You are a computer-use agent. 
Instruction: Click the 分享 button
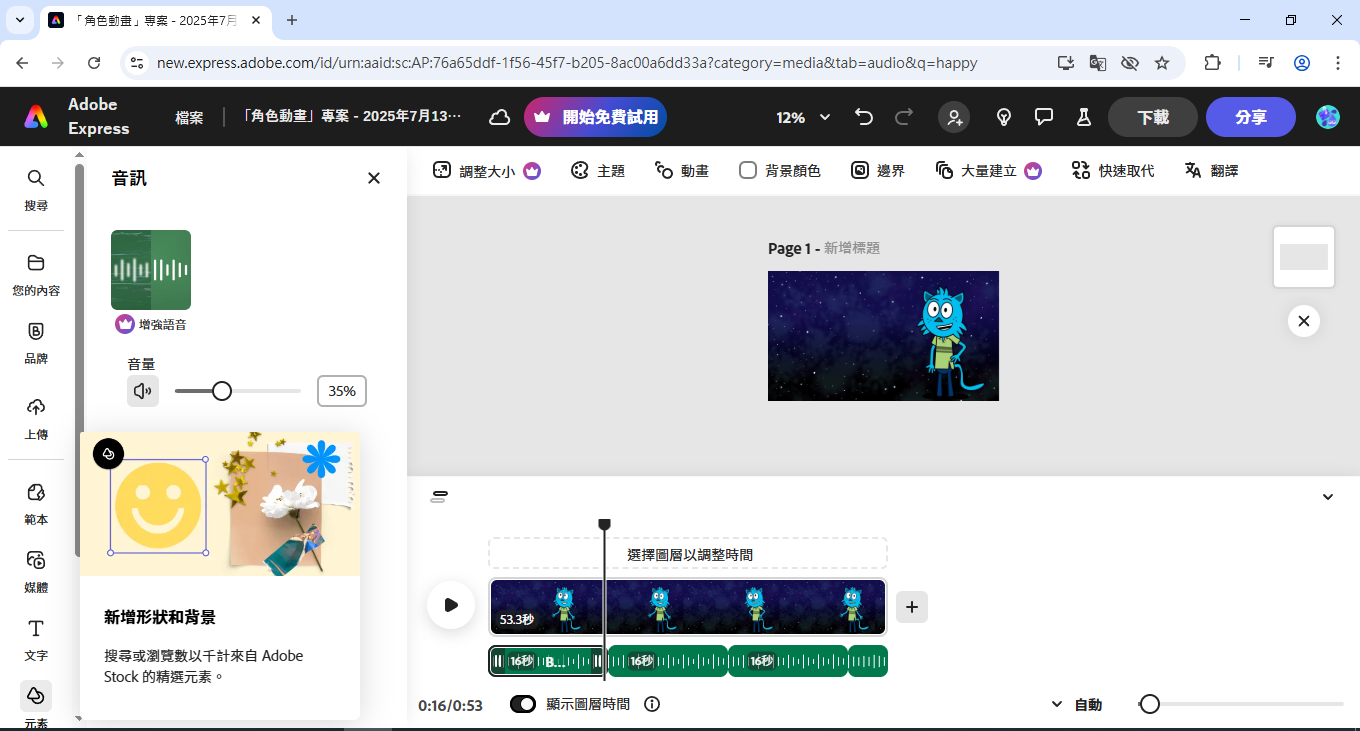[x=1250, y=117]
